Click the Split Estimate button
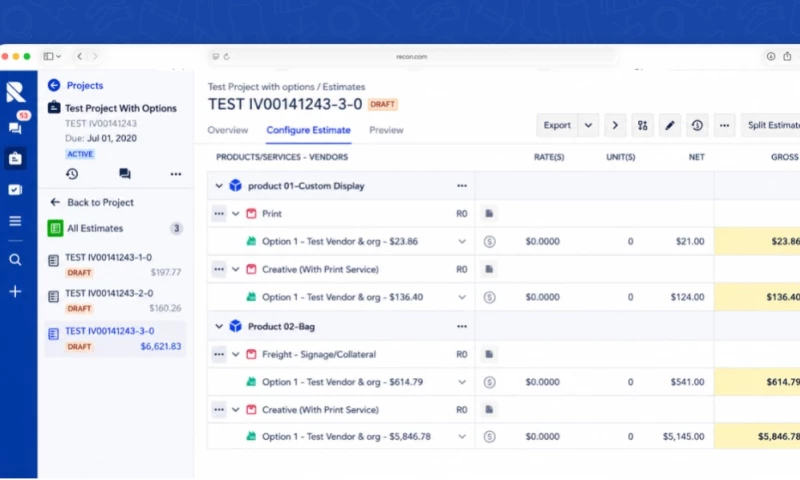 [771, 125]
